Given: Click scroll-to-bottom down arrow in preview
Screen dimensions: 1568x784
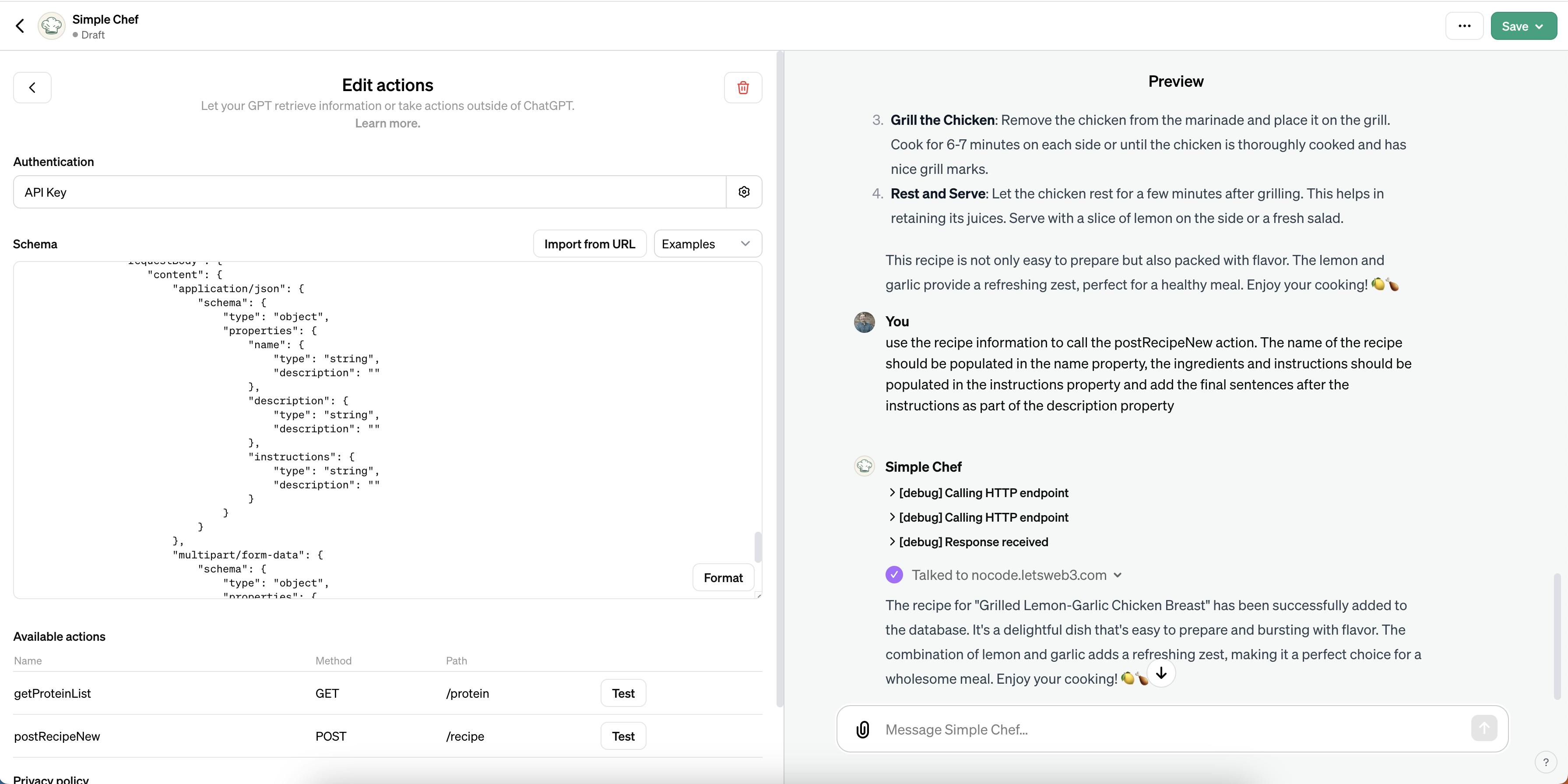Looking at the screenshot, I should coord(1161,673).
